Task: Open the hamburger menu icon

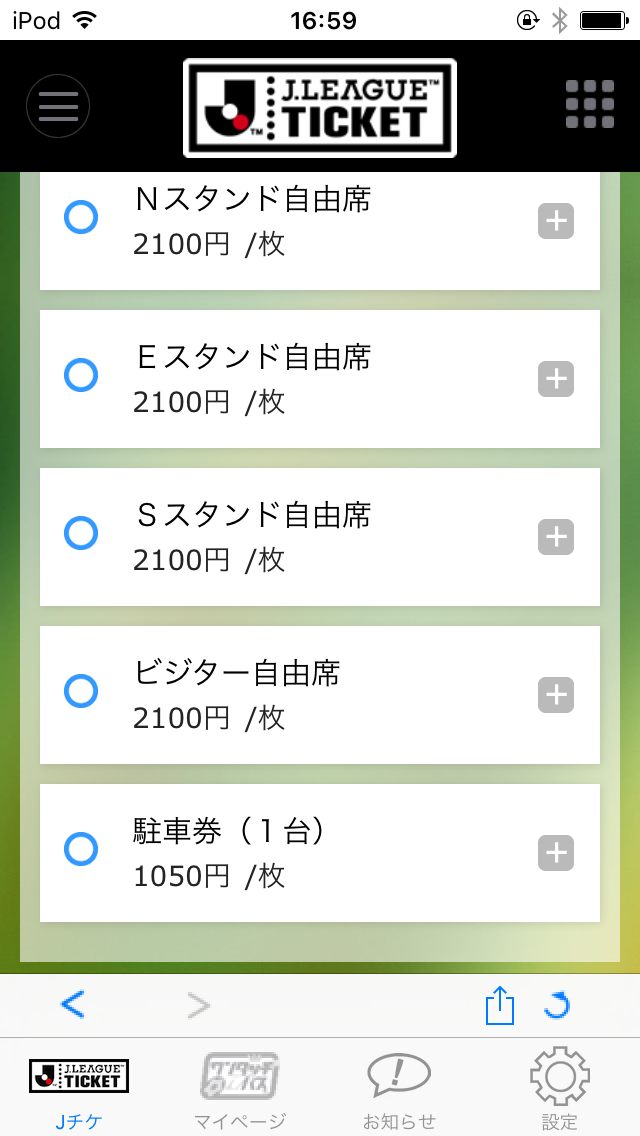Action: [58, 106]
